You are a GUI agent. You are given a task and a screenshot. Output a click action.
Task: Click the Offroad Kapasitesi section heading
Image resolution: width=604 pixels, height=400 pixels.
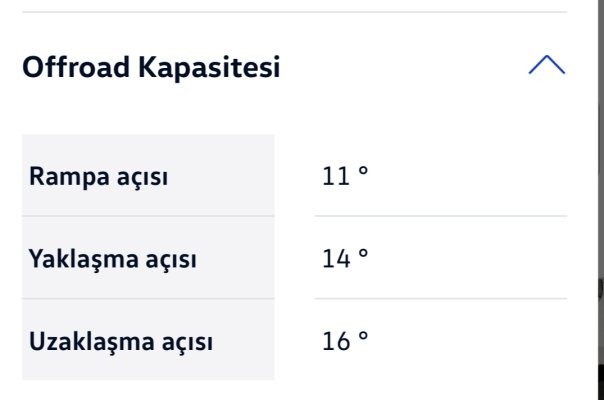pyautogui.click(x=151, y=67)
